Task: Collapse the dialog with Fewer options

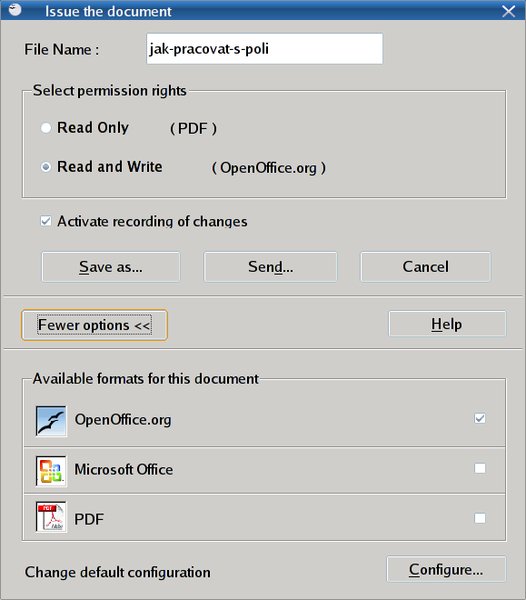Action: (x=94, y=325)
